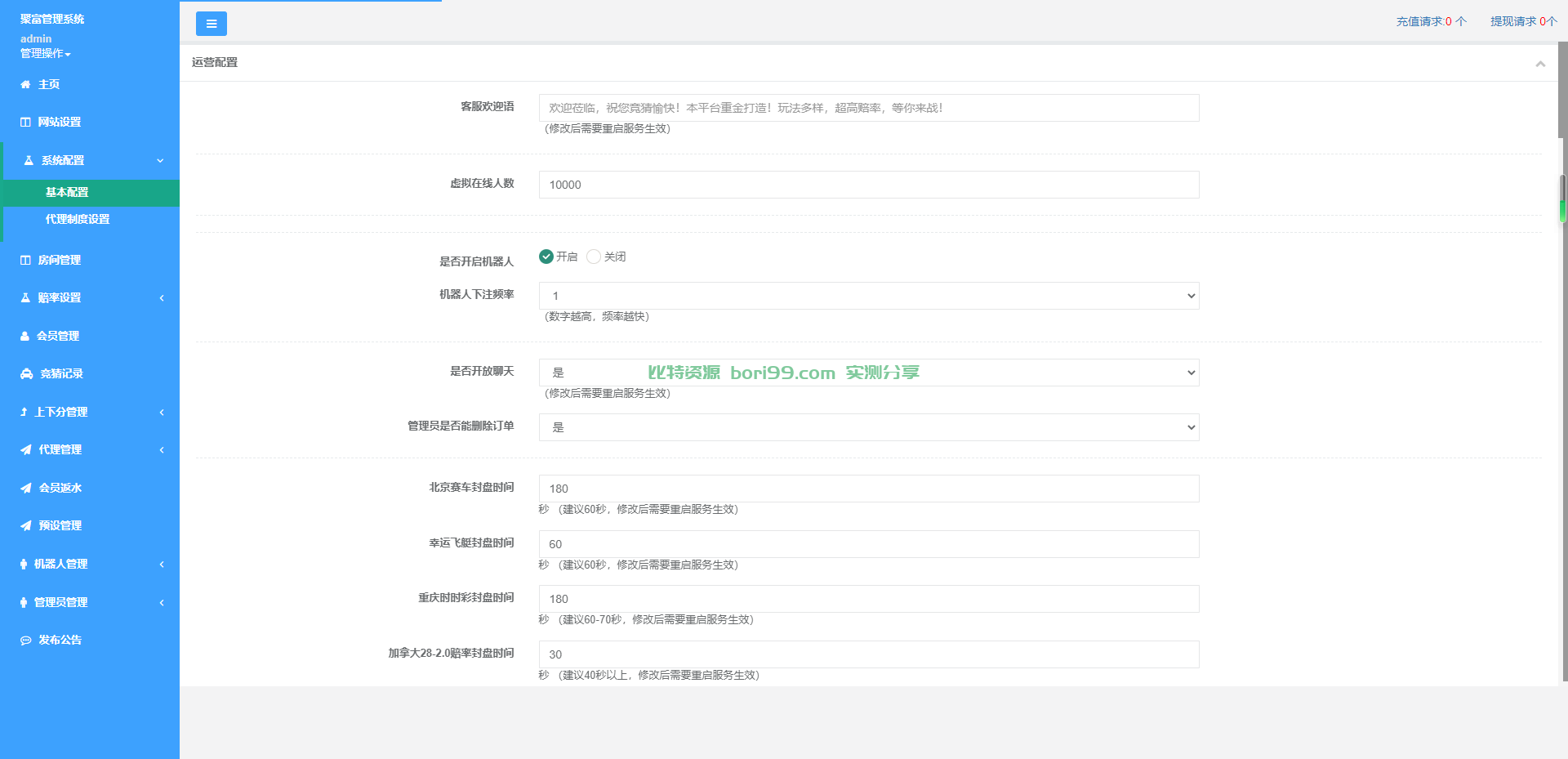Click the speech bubble icon beside 发布公告
This screenshot has height=759, width=1568.
[x=26, y=640]
